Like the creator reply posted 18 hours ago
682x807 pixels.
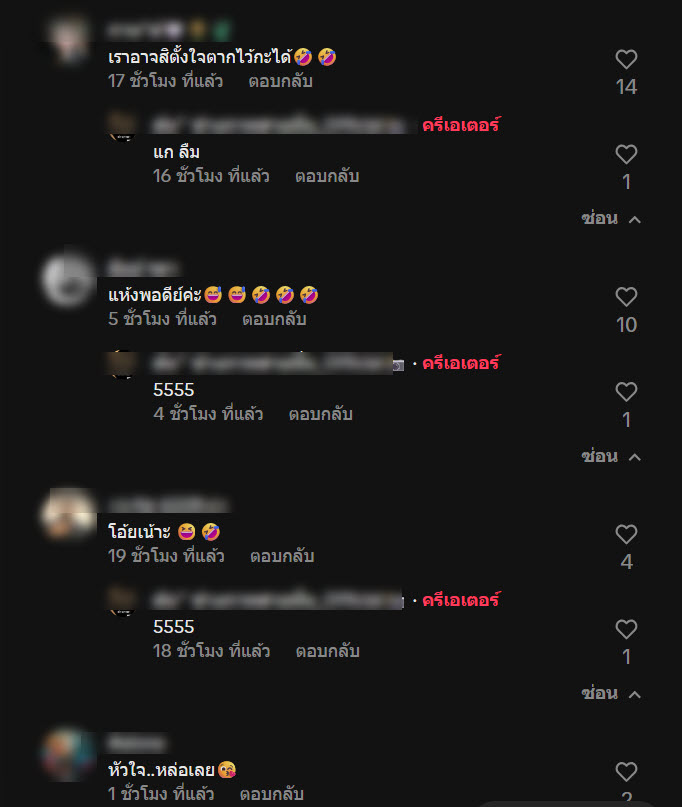[626, 629]
